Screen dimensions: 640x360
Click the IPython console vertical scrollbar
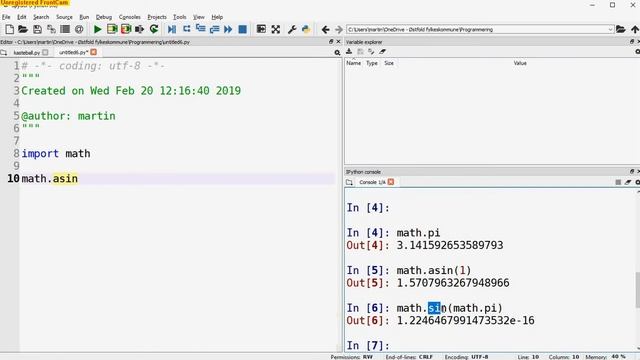click(638, 290)
